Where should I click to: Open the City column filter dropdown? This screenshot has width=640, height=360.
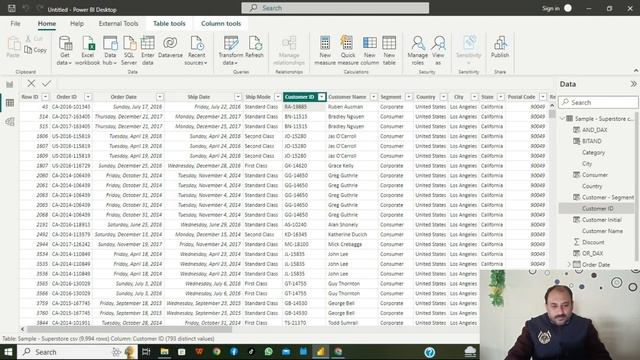click(x=474, y=97)
